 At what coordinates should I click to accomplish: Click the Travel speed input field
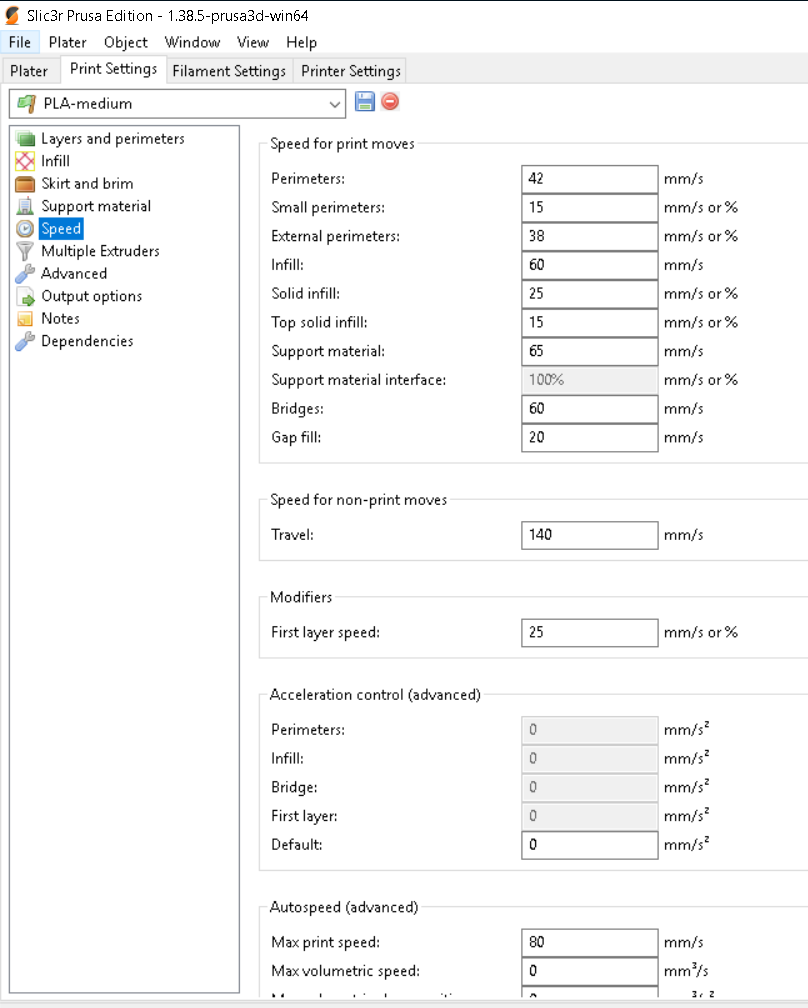(589, 535)
